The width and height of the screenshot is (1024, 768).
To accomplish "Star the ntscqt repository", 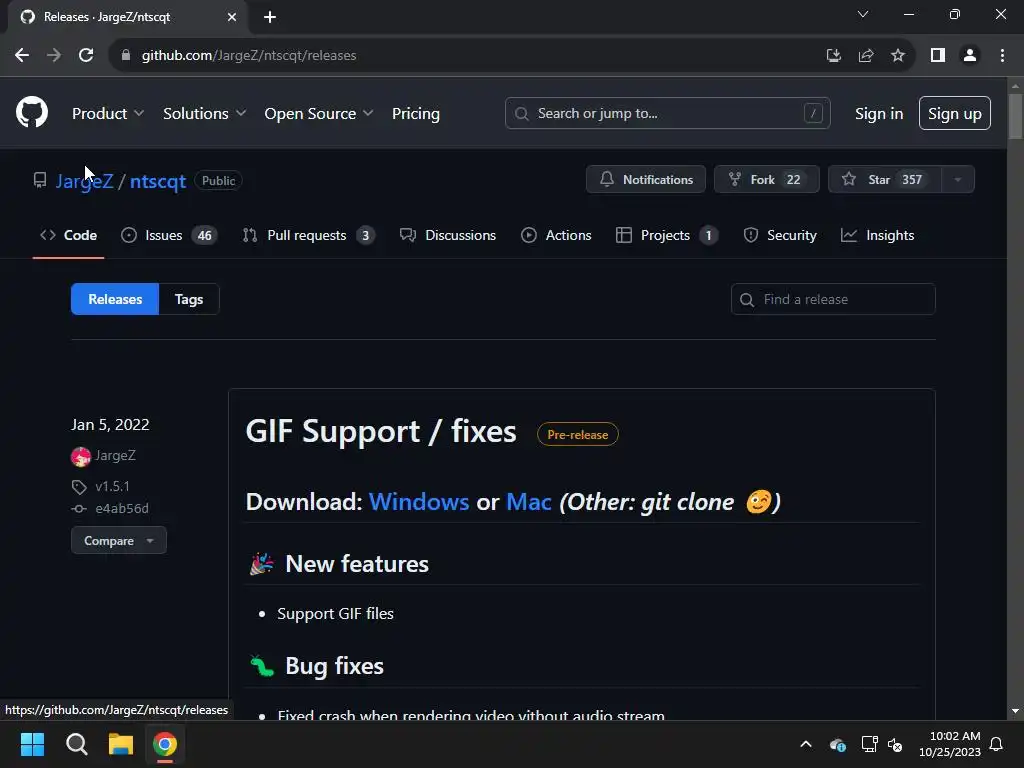I will [885, 180].
